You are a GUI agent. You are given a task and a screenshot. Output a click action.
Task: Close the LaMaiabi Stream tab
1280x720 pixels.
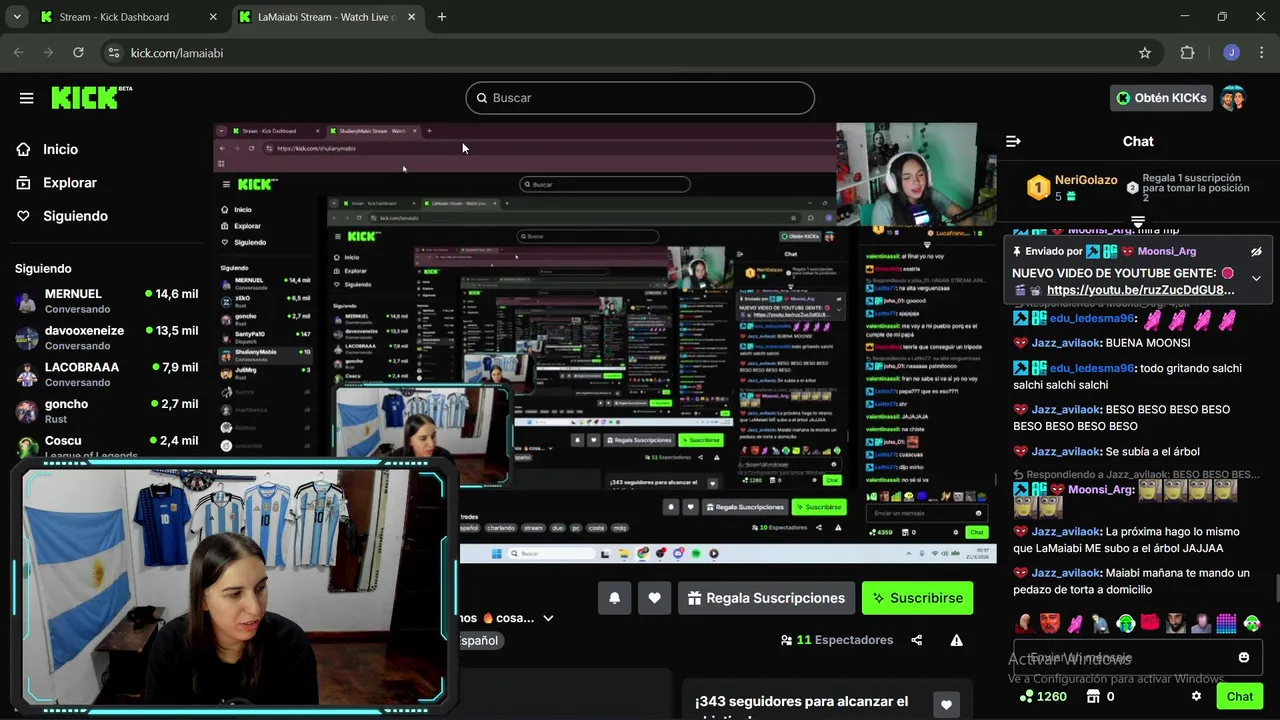click(411, 17)
